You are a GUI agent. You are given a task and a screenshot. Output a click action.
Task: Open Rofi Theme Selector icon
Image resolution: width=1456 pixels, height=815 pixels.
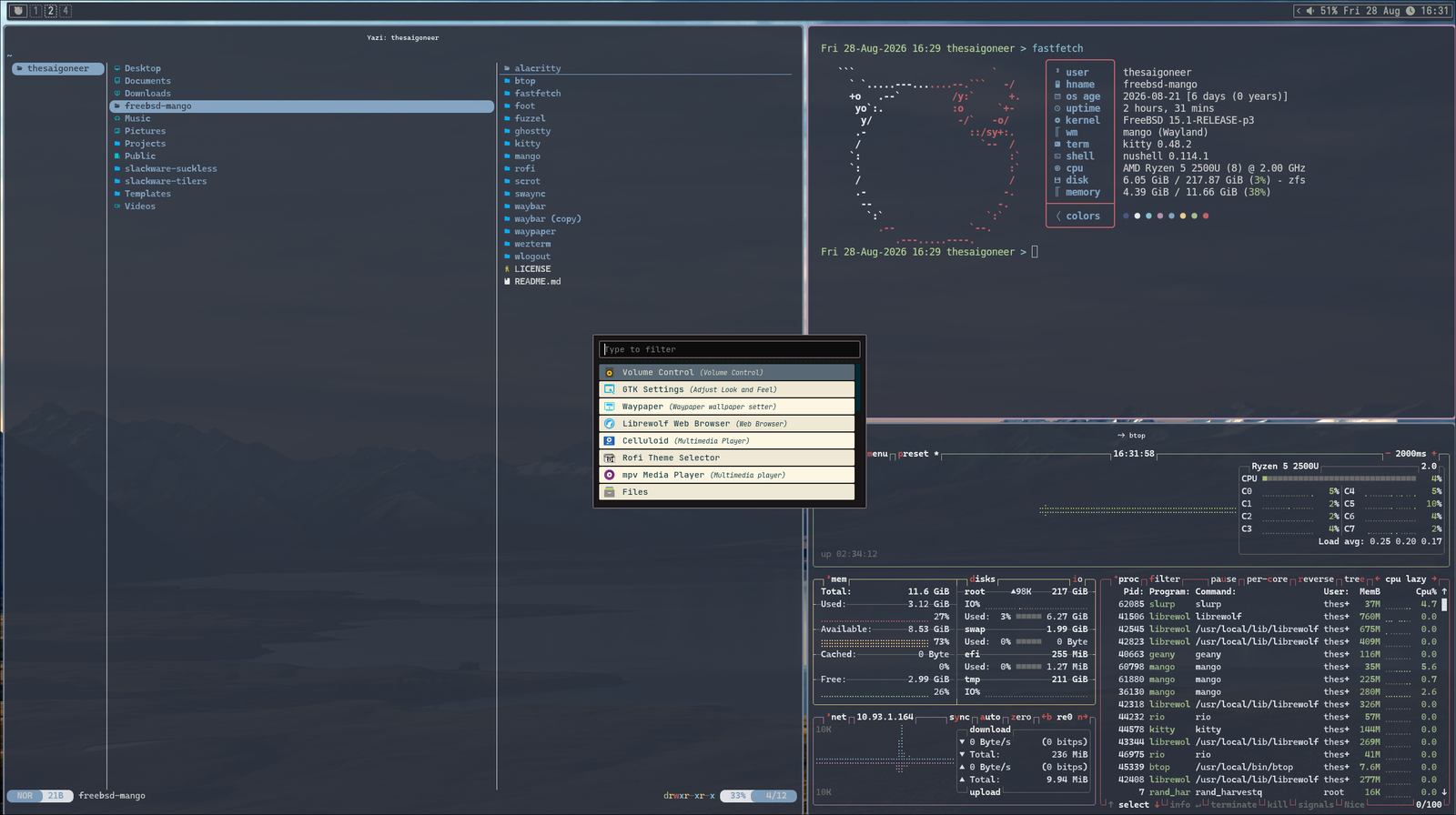610,458
